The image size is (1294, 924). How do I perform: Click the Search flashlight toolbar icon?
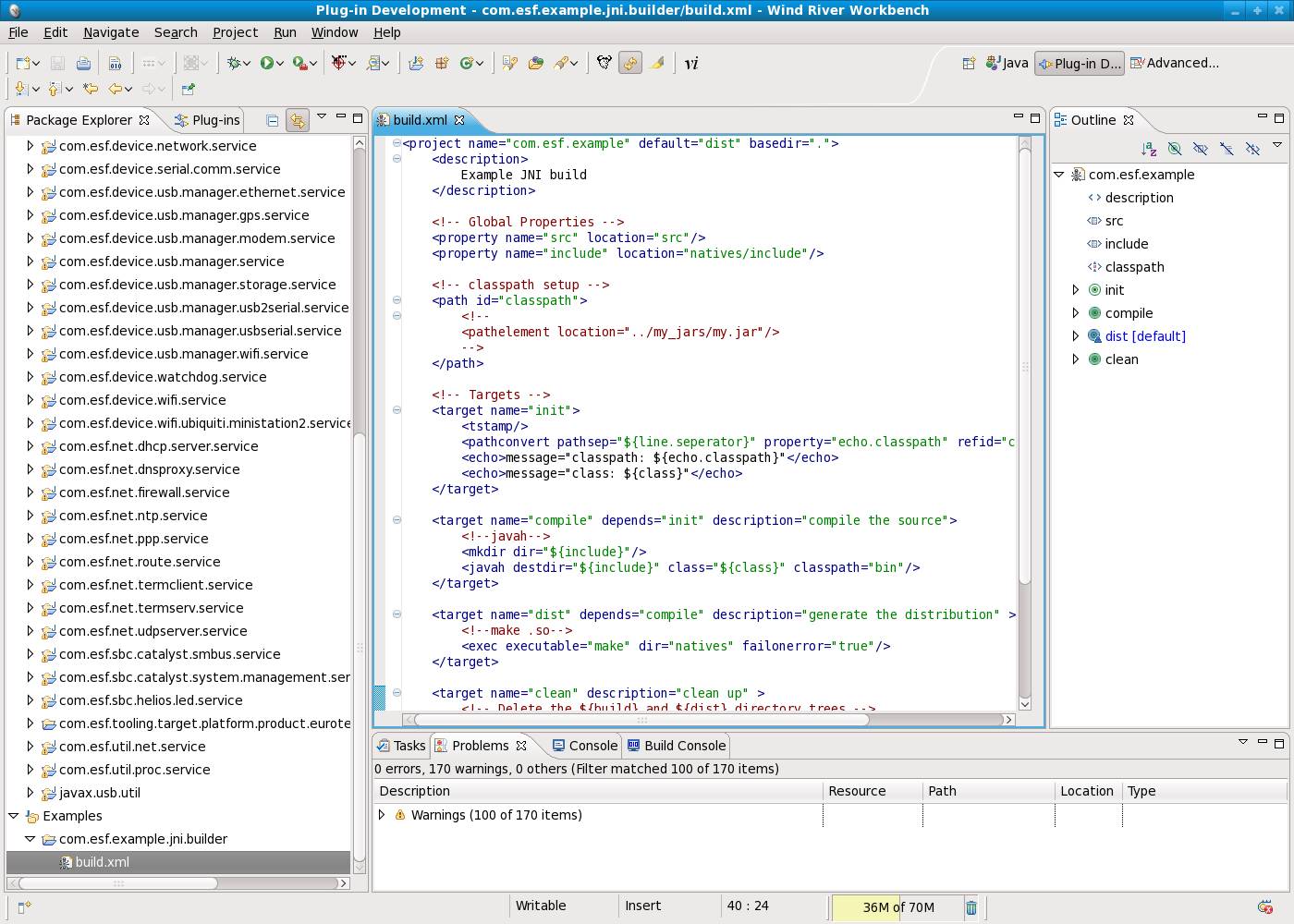(x=561, y=63)
